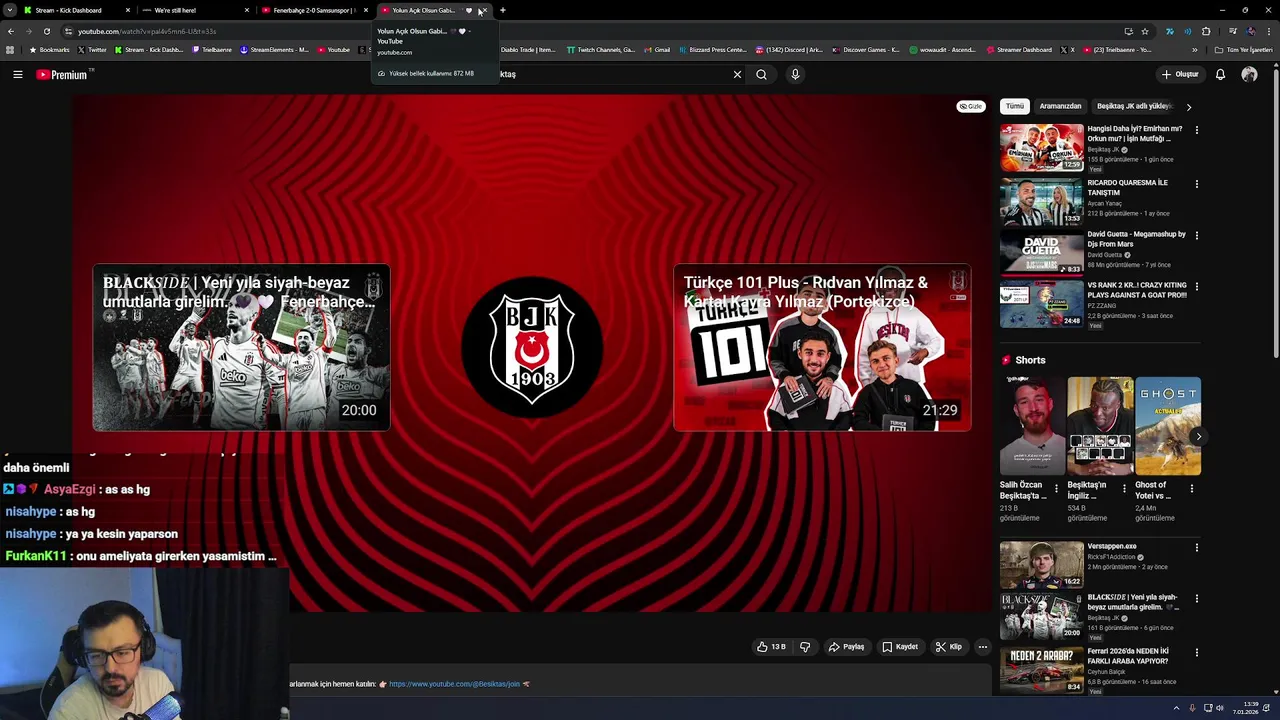Screen dimensions: 1280x720
Task: Open options for VS RANK 2 KR video
Action: pos(1196,288)
